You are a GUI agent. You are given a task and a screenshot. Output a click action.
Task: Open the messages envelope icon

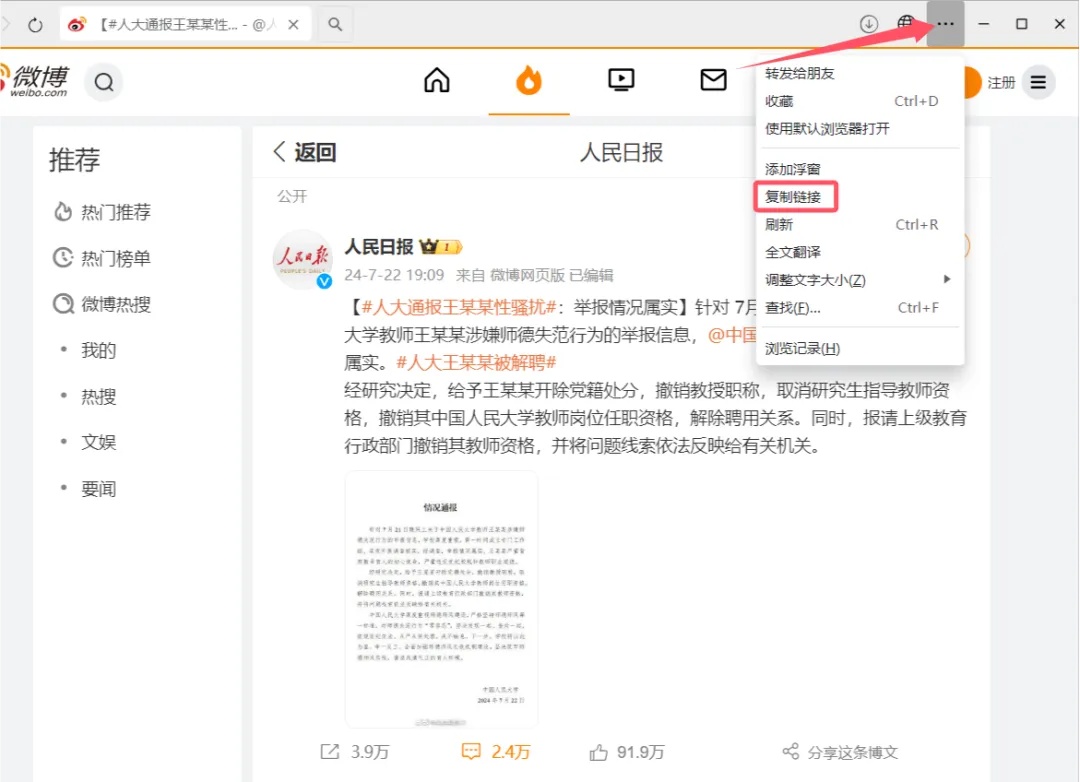713,81
